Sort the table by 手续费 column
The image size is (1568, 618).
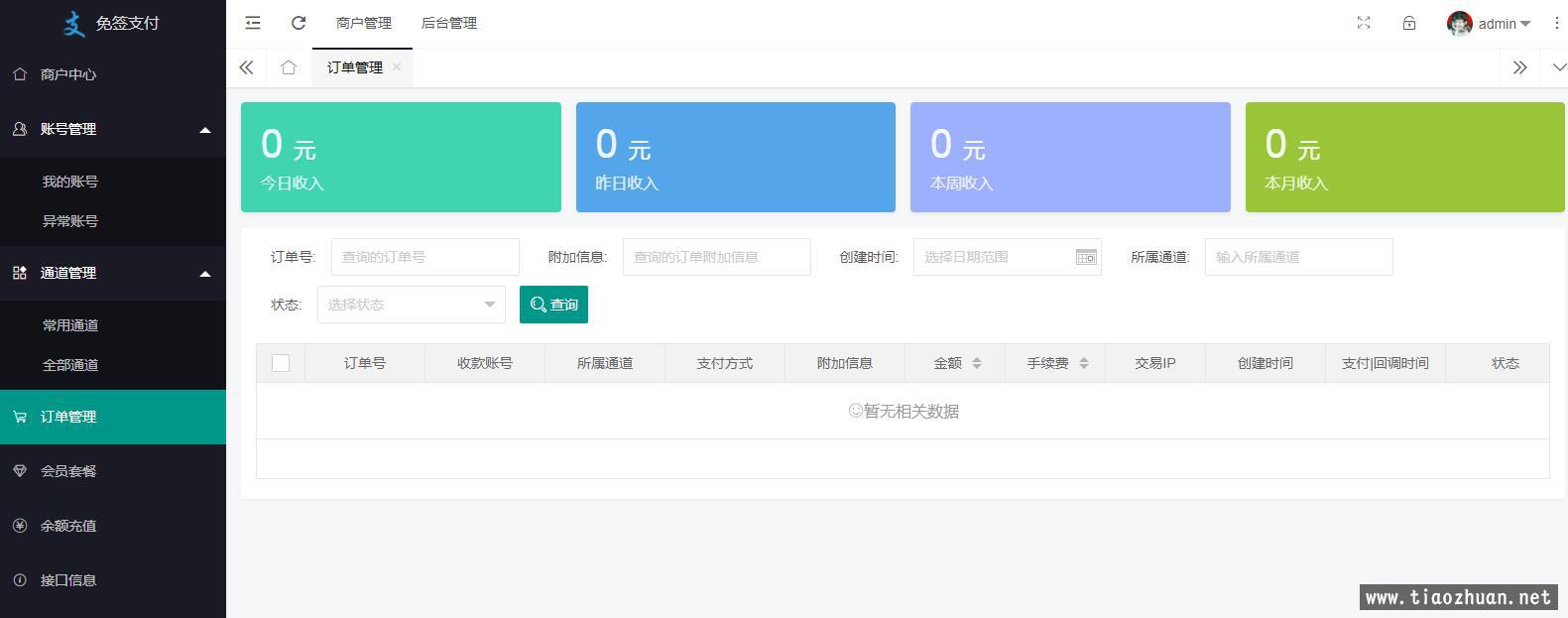1083,363
